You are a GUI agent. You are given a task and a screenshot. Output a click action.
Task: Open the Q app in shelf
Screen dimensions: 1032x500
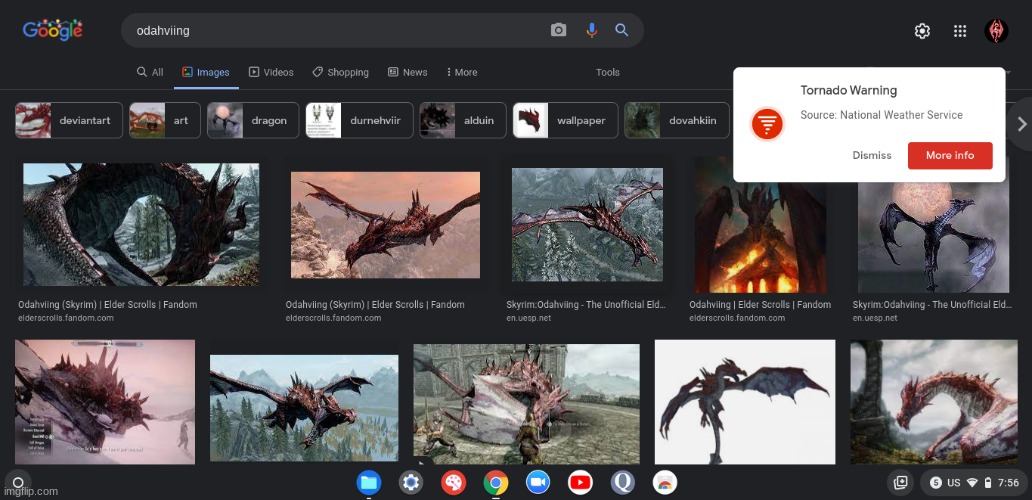coord(623,484)
